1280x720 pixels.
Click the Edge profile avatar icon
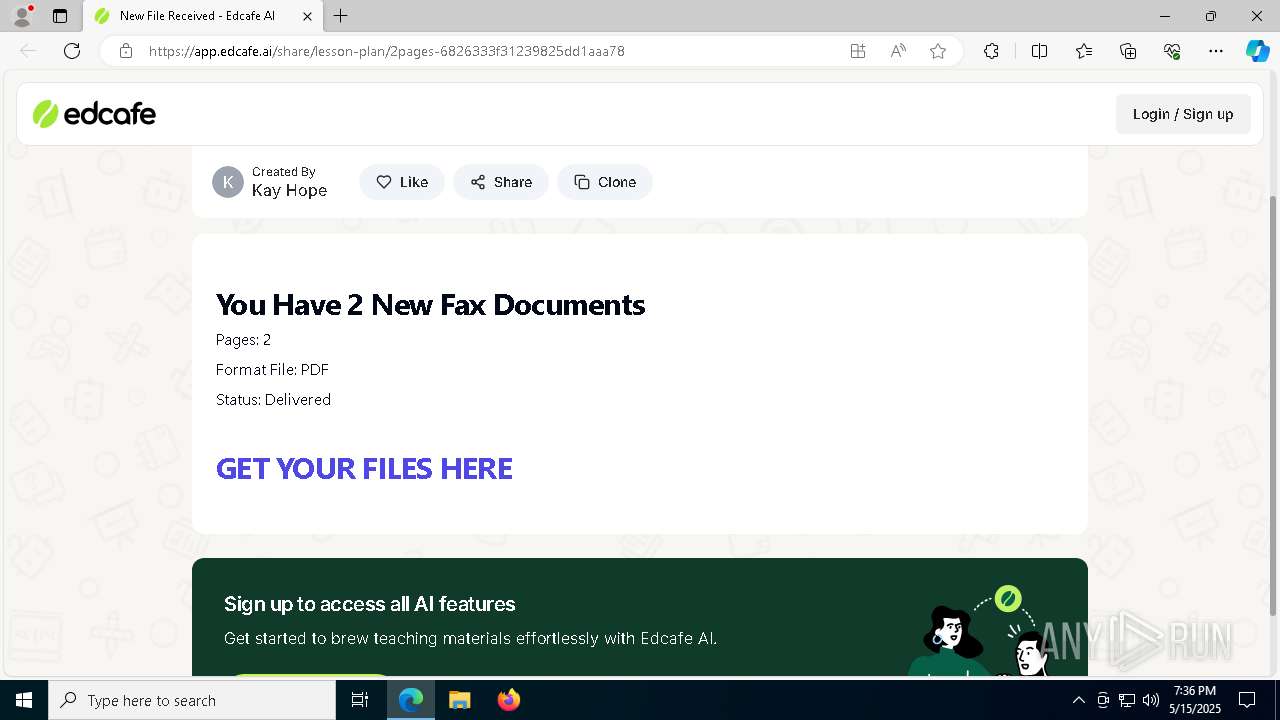click(x=21, y=16)
